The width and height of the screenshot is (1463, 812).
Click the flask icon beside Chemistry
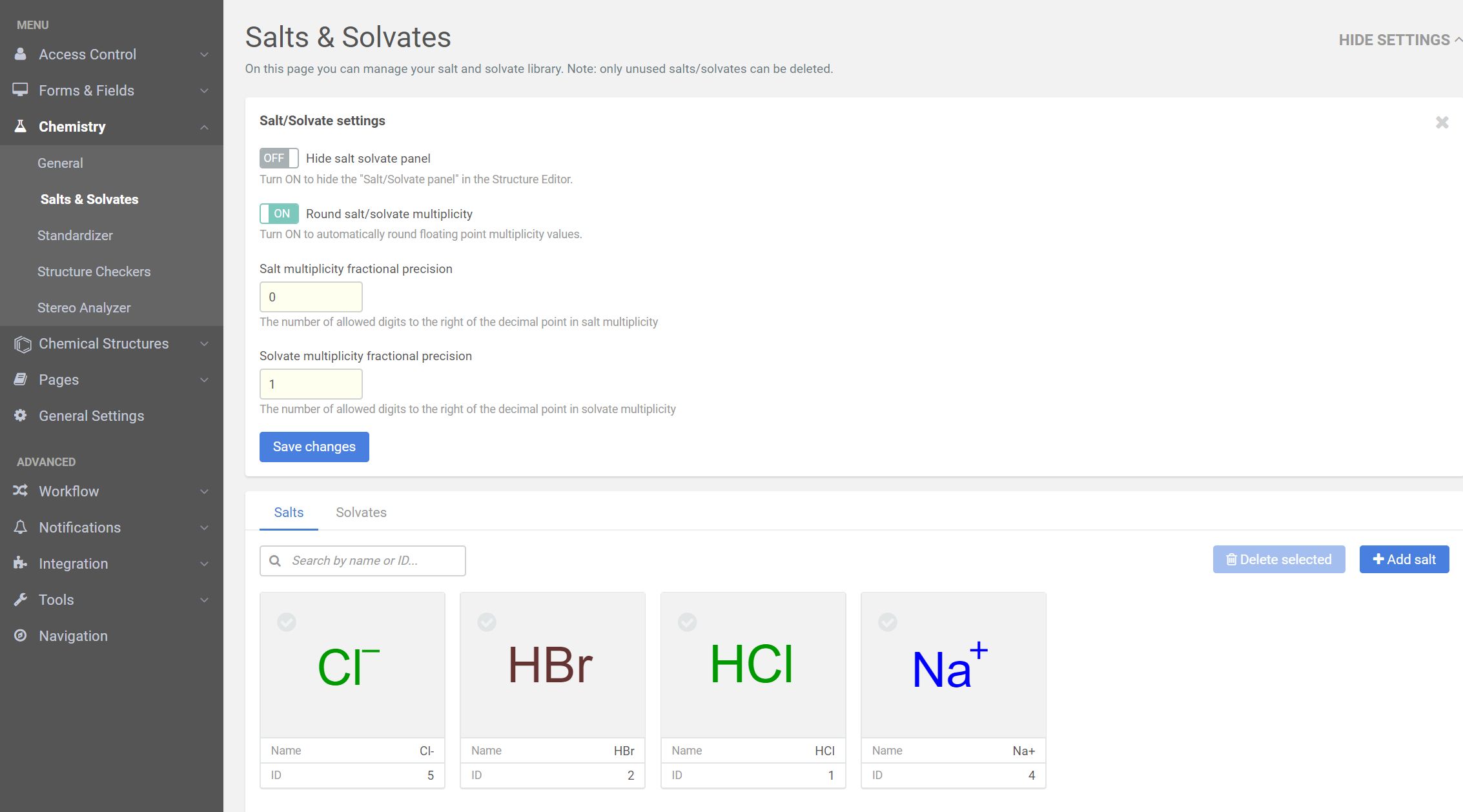coord(21,127)
